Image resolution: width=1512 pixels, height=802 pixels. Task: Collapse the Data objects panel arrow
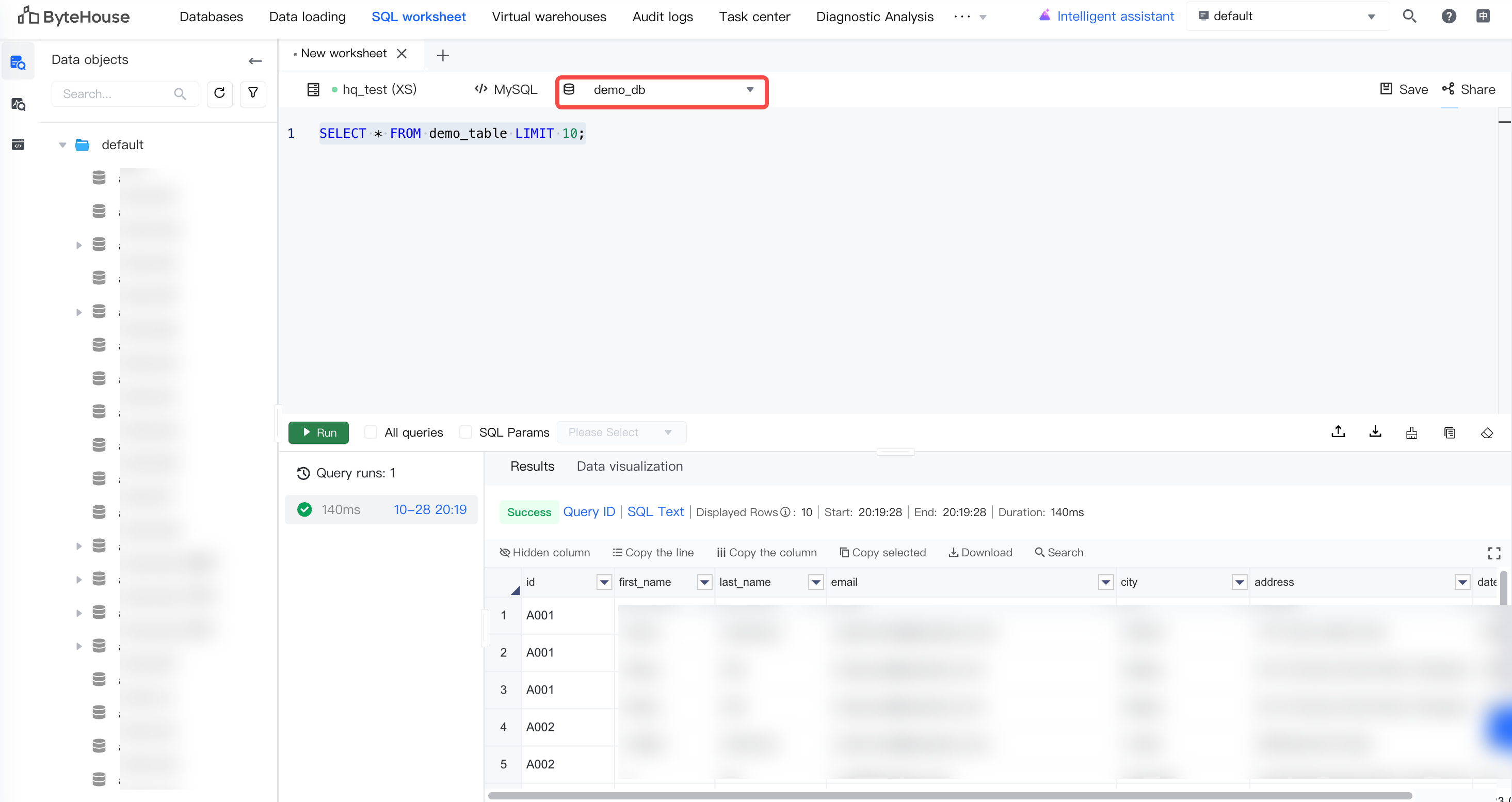point(255,60)
